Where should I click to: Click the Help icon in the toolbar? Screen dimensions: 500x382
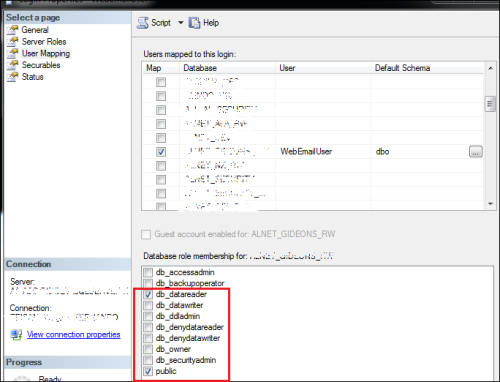pyautogui.click(x=194, y=23)
